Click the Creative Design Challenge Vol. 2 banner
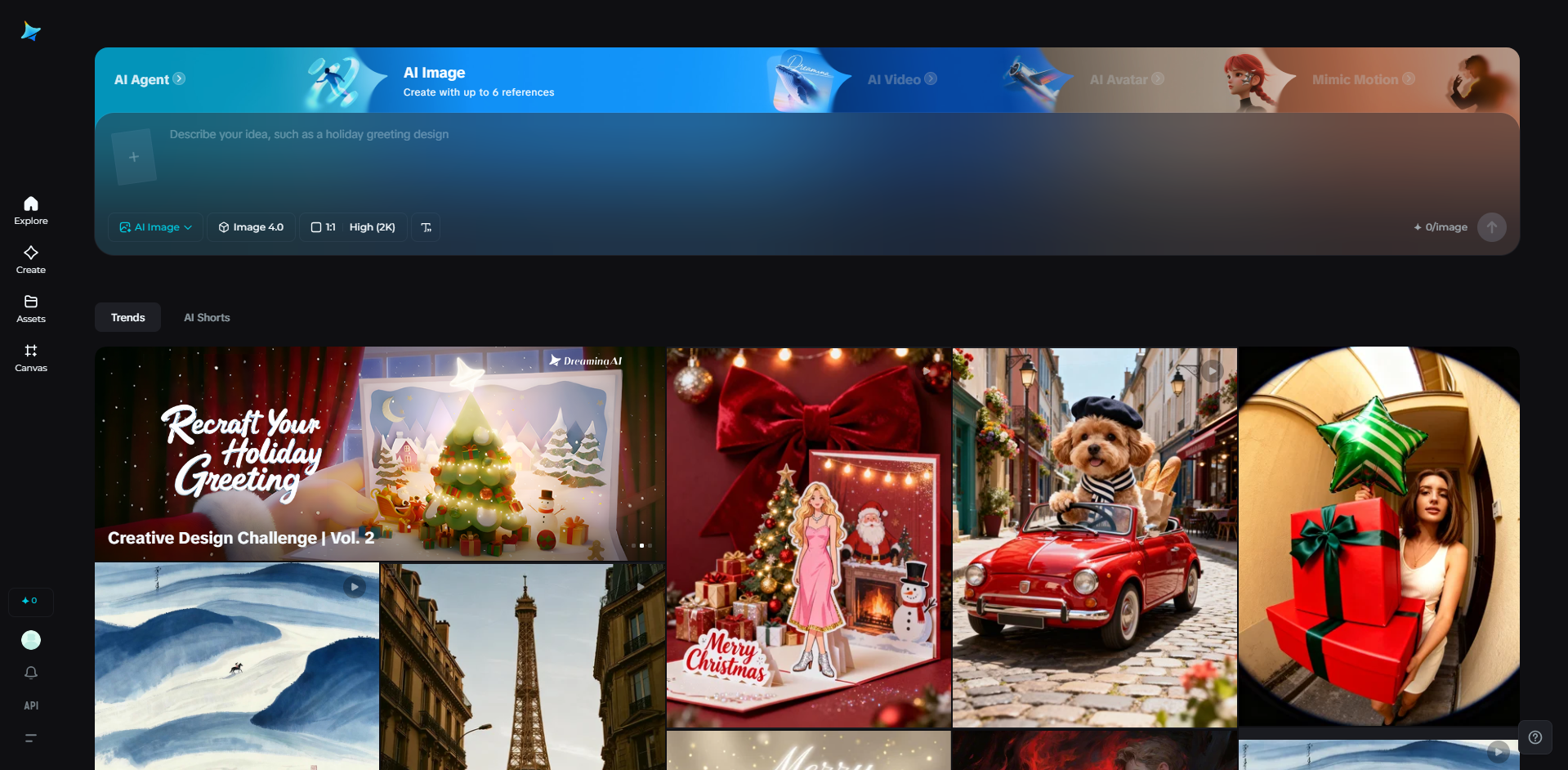 [x=378, y=454]
